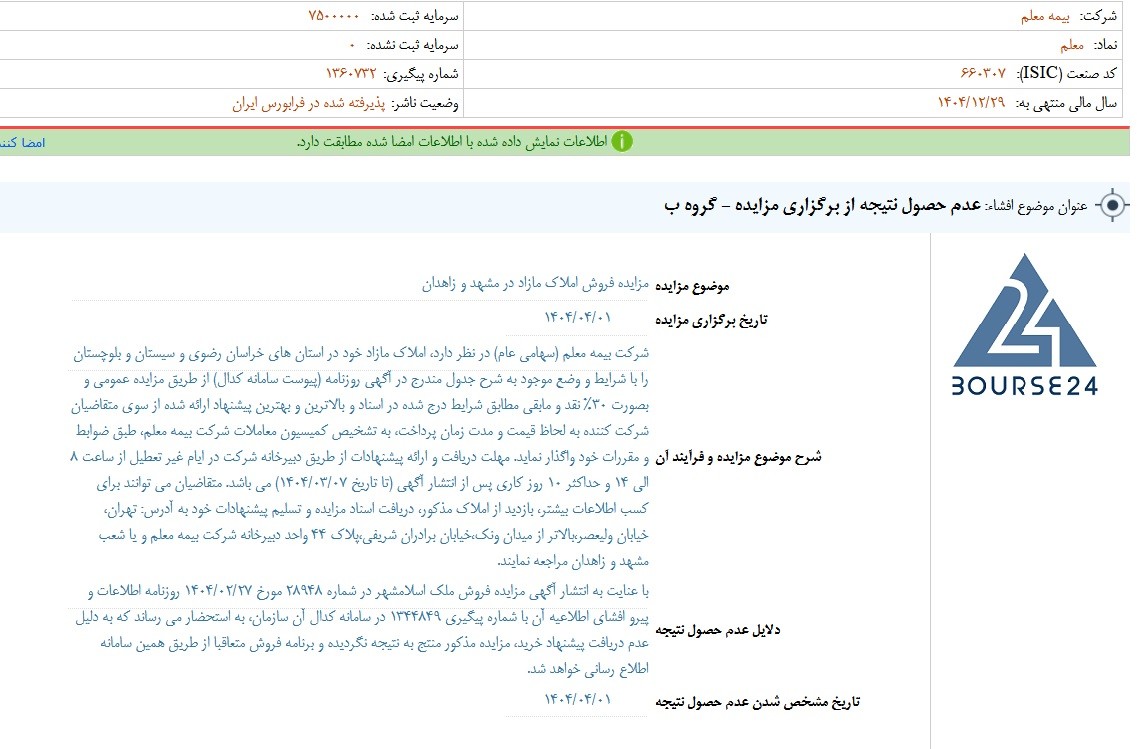Click the 'موضوع مزایده' field label
This screenshot has width=1137, height=749.
point(692,286)
